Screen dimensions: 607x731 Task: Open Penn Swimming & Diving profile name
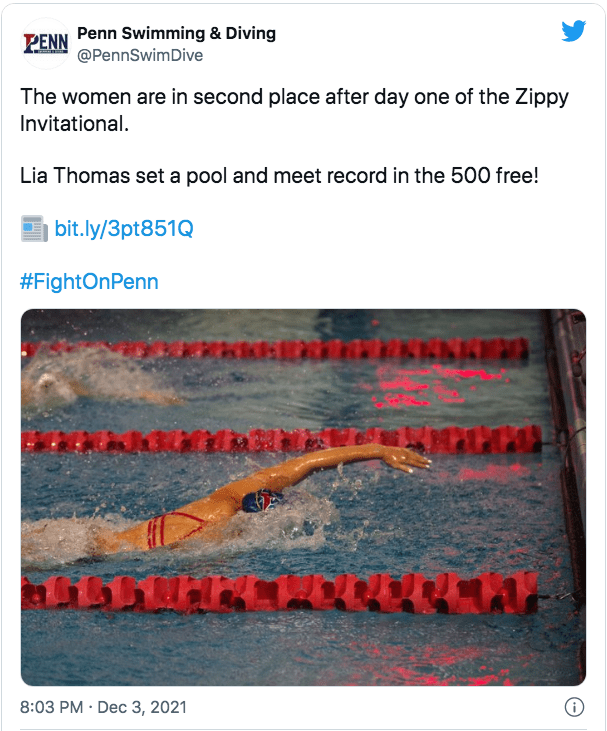tap(176, 34)
